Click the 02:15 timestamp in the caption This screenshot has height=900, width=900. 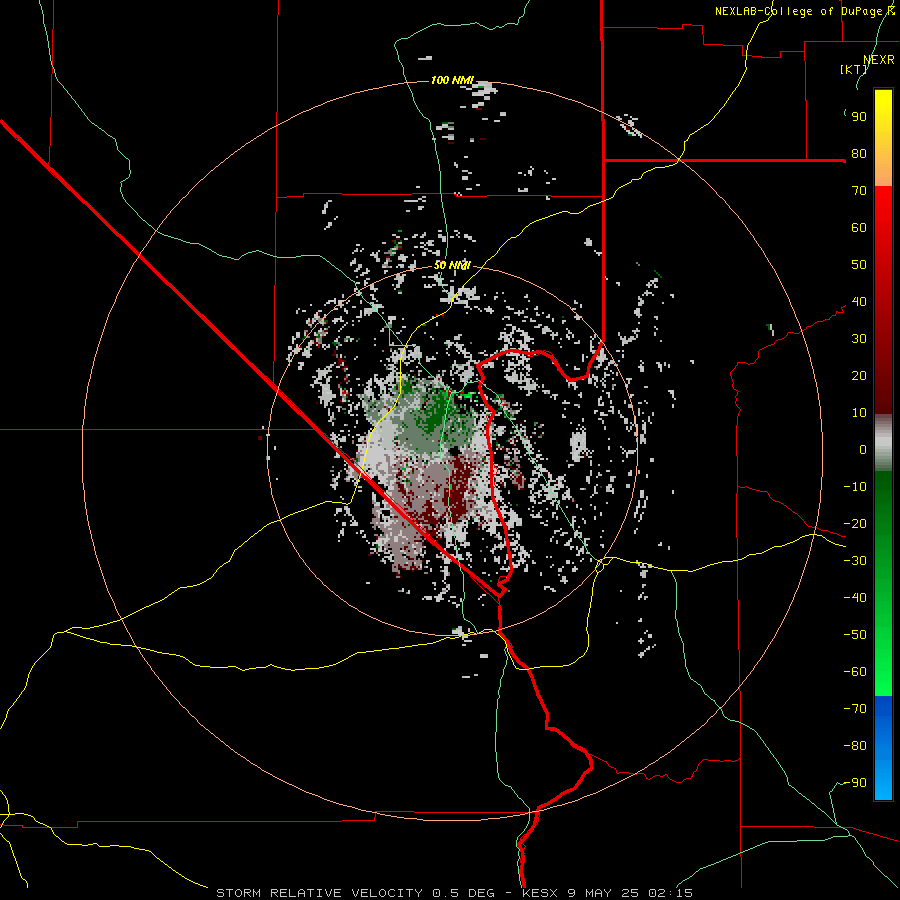(670, 893)
